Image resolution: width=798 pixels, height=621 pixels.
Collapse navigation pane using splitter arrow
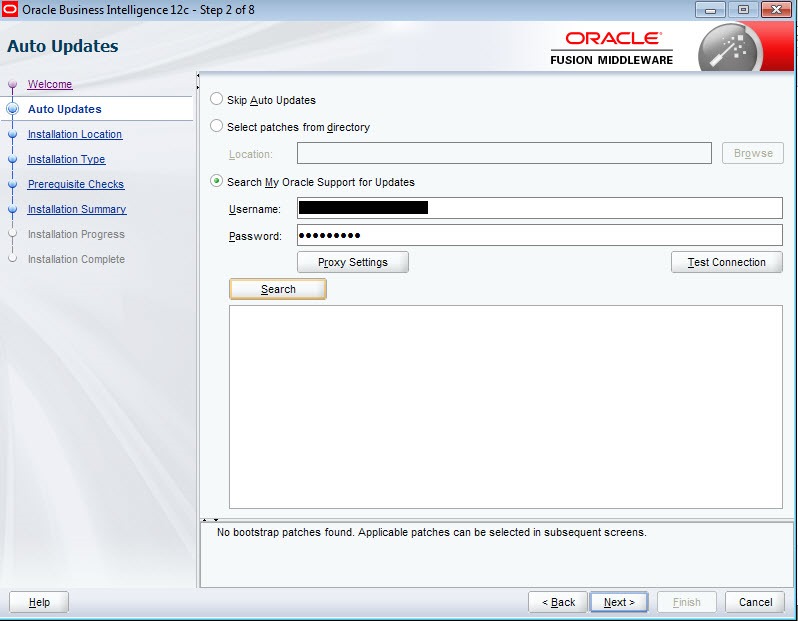(x=198, y=76)
